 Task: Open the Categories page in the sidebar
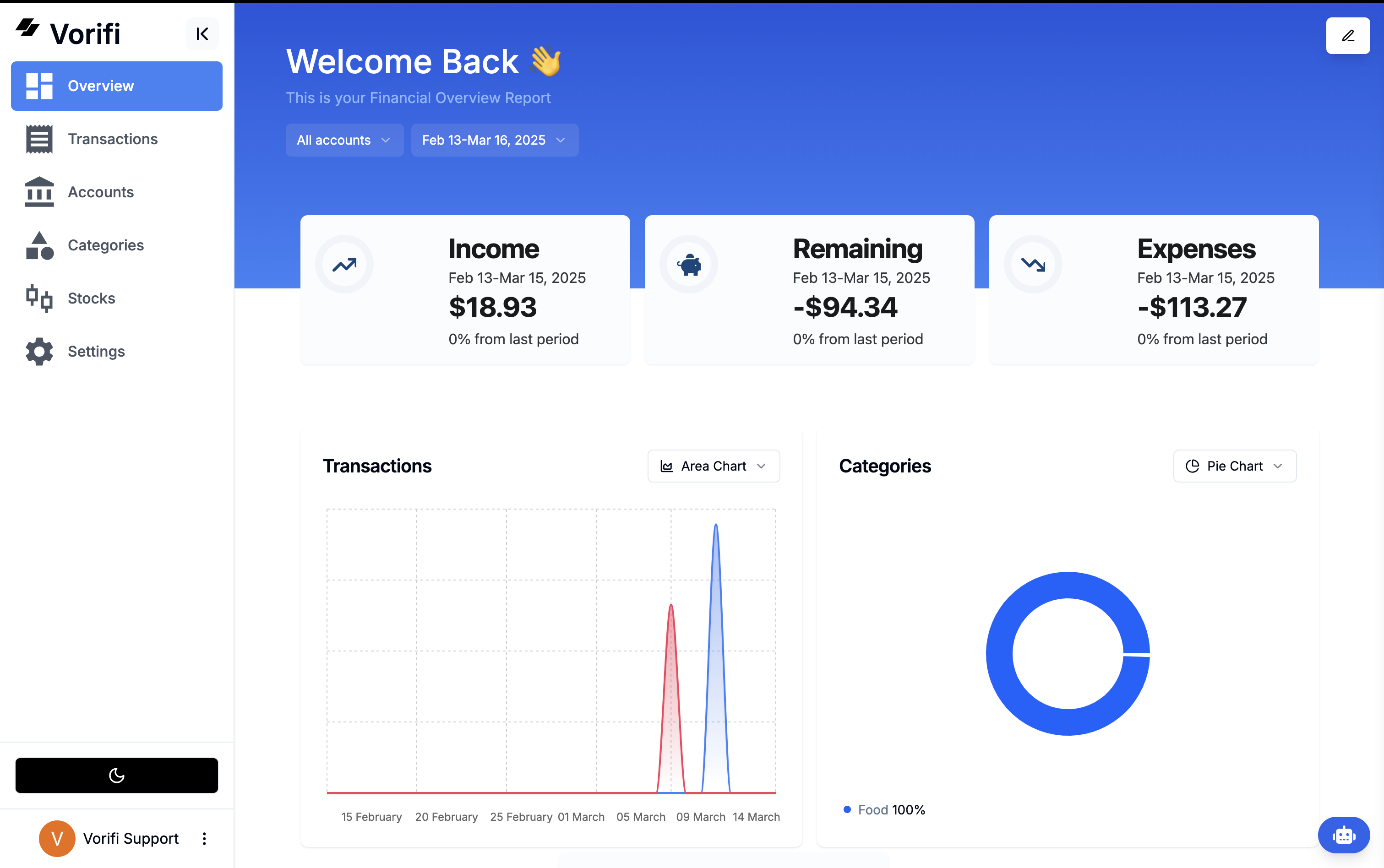pyautogui.click(x=106, y=245)
